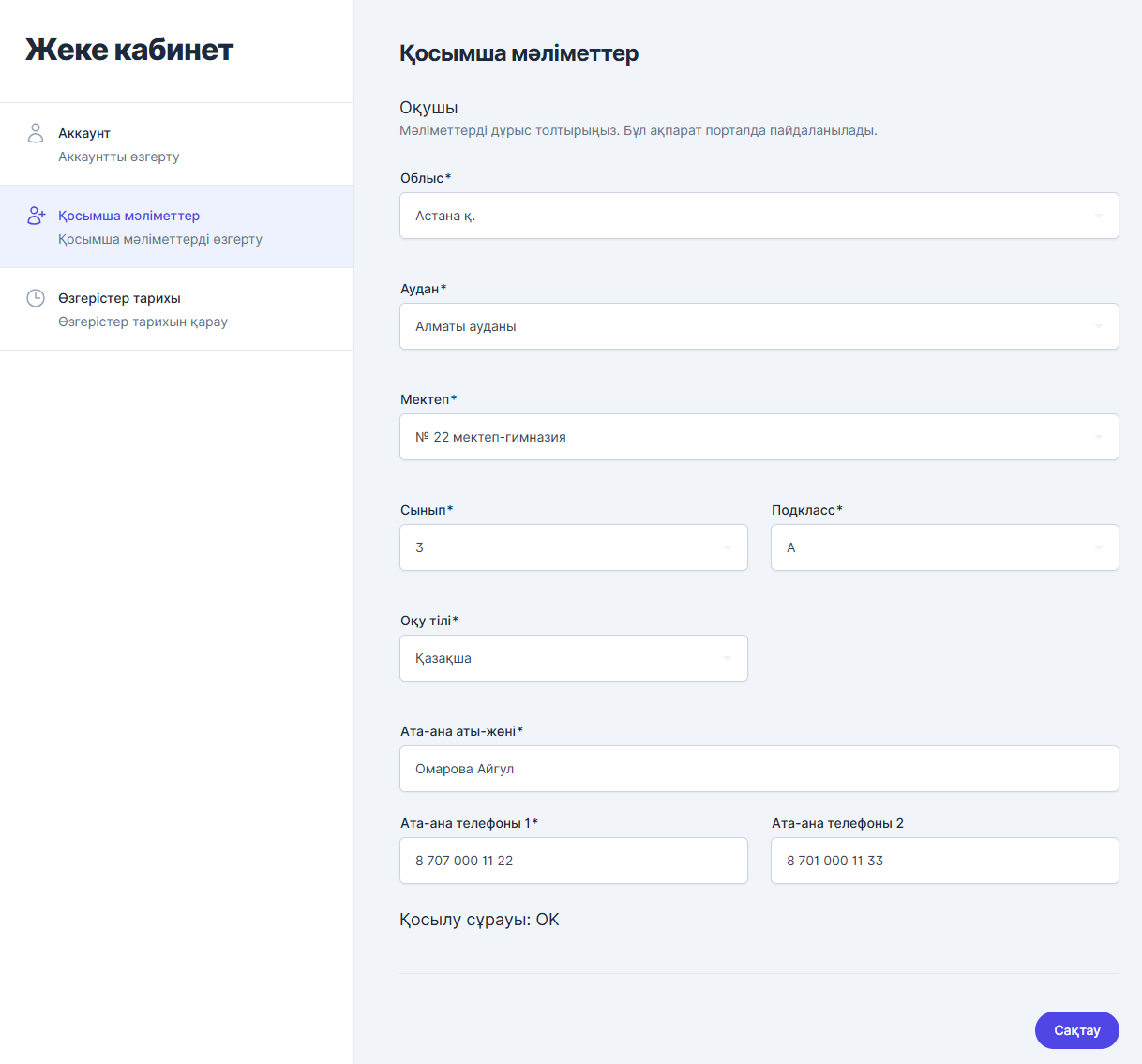Click the Аккаунтты өзгерту subtitle link
Screen dimensions: 1142x1064
coord(118,157)
